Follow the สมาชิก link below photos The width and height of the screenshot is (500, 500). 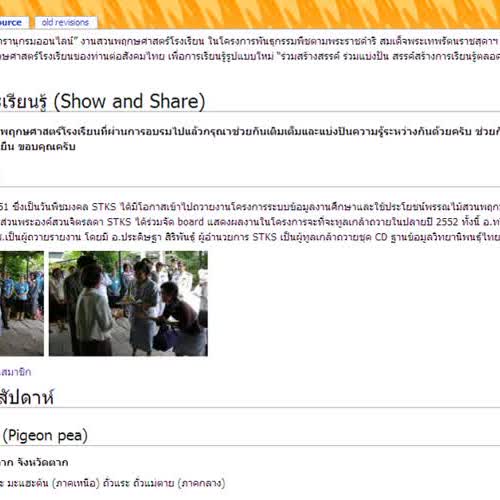pos(16,372)
